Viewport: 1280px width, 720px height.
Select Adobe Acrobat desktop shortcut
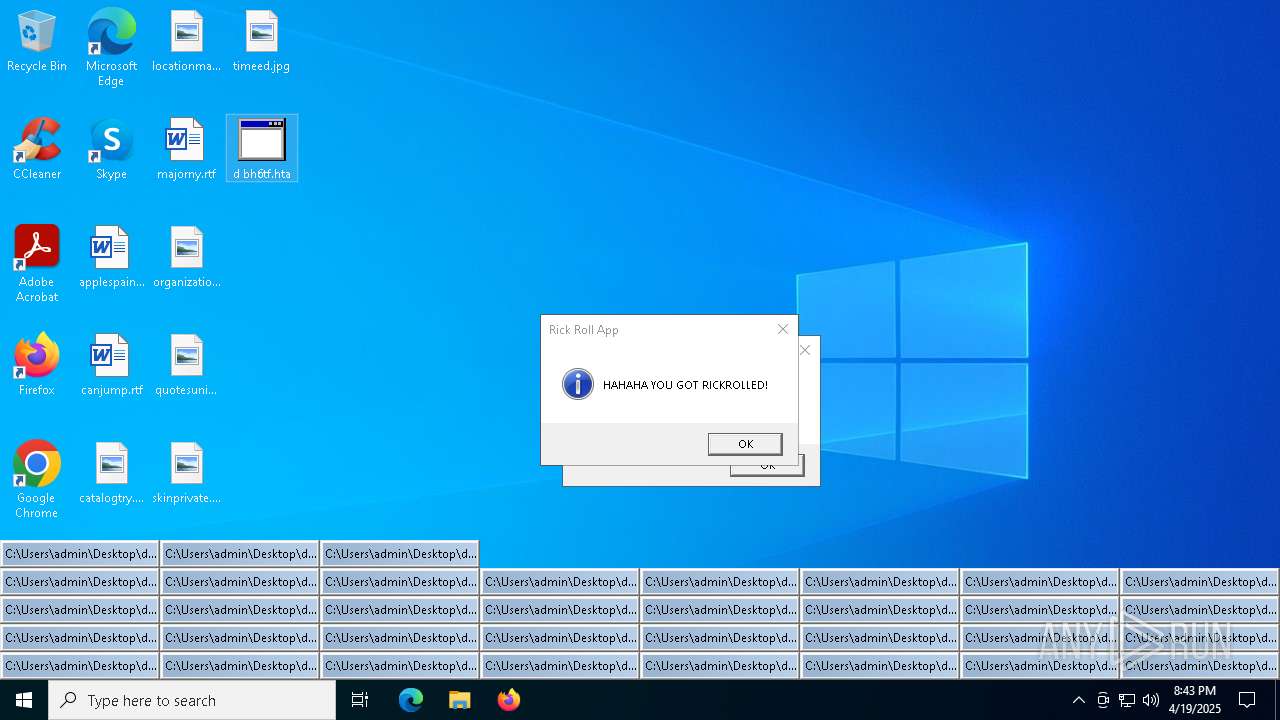click(x=37, y=264)
